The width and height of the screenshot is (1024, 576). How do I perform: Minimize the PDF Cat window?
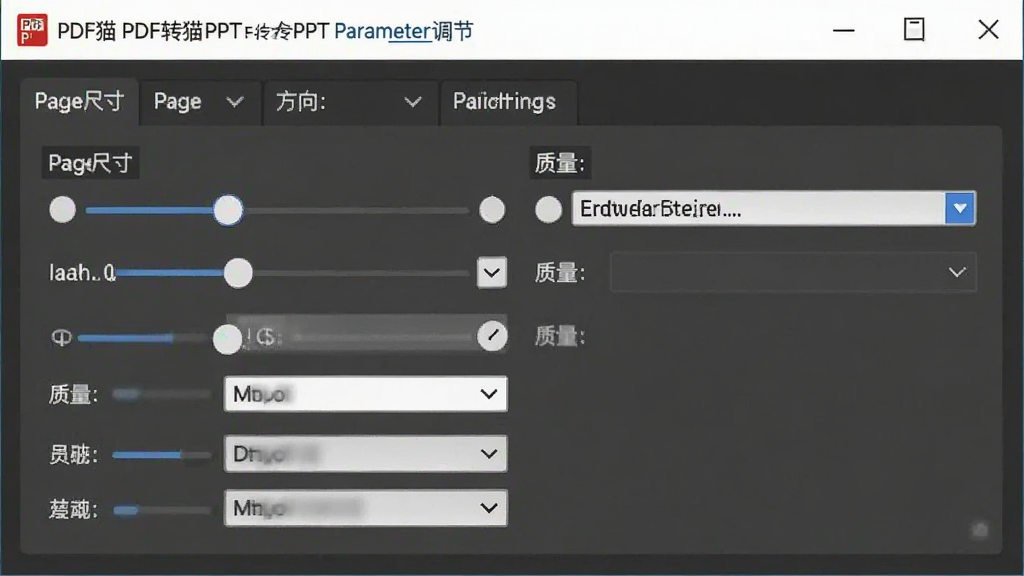(844, 30)
